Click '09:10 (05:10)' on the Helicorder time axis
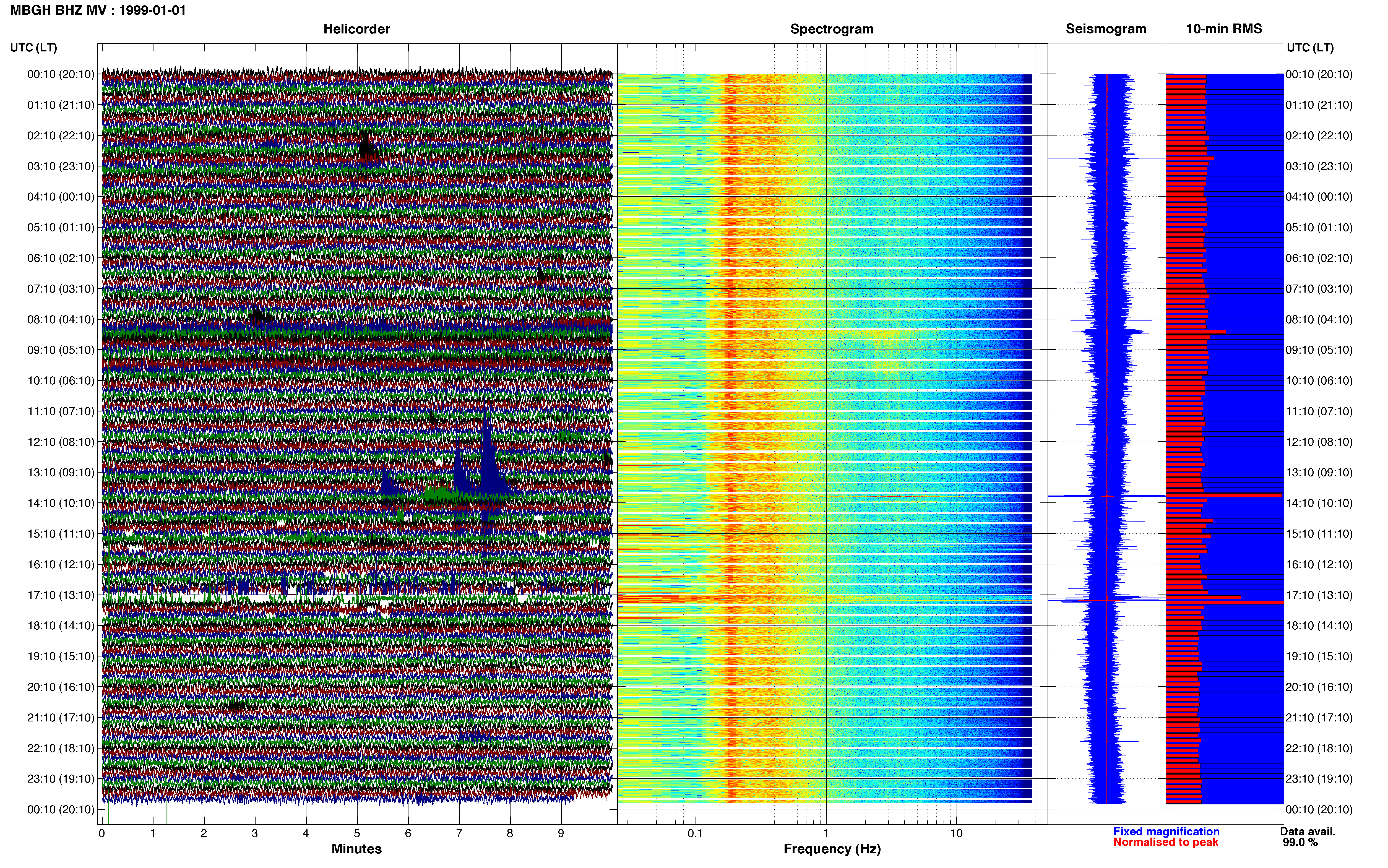 pyautogui.click(x=61, y=350)
